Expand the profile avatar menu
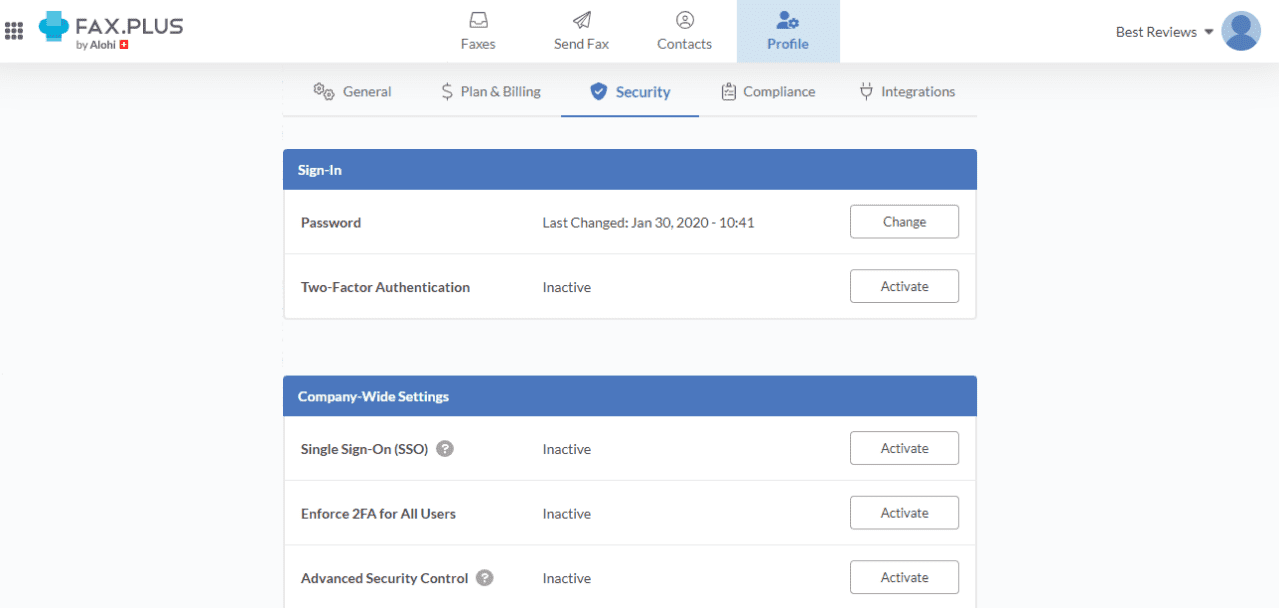The image size is (1279, 608). (1240, 31)
